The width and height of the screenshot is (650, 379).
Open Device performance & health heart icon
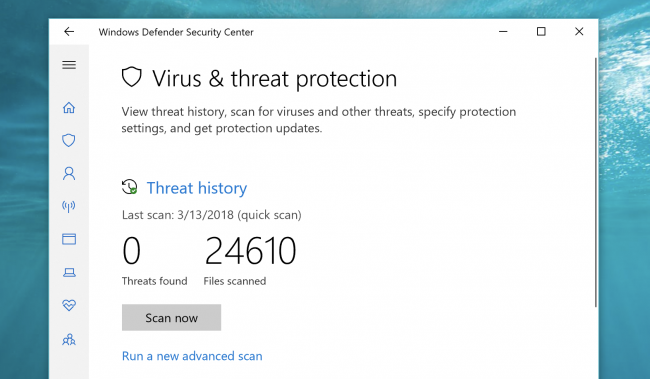click(69, 306)
